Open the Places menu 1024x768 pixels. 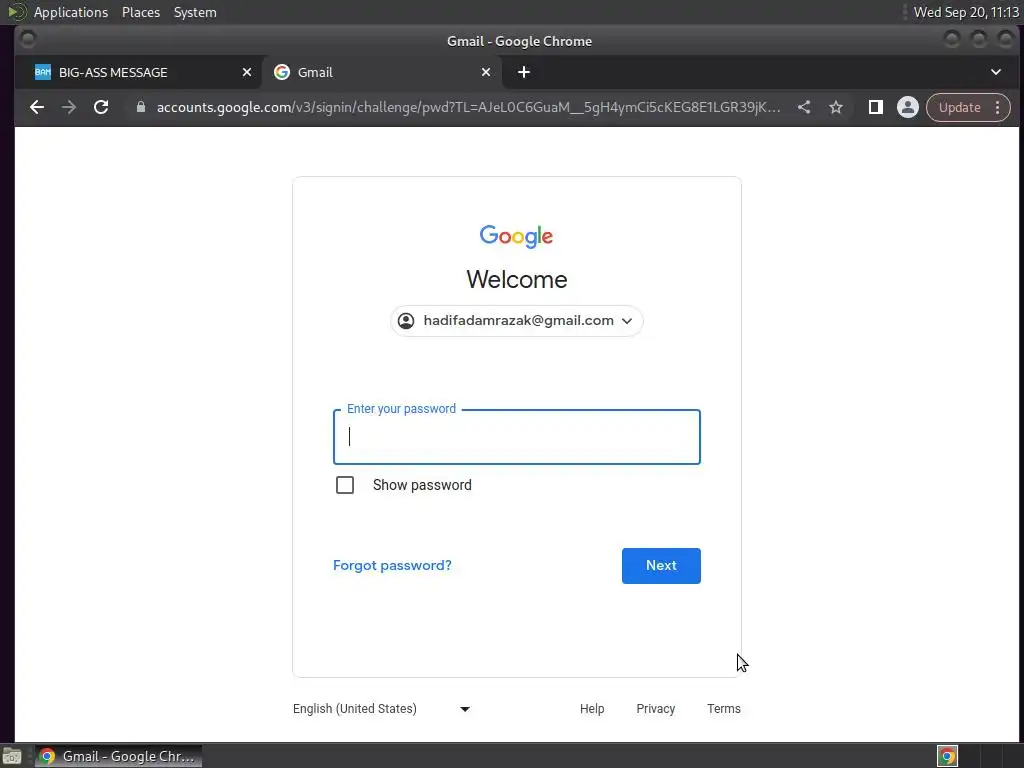pos(141,12)
